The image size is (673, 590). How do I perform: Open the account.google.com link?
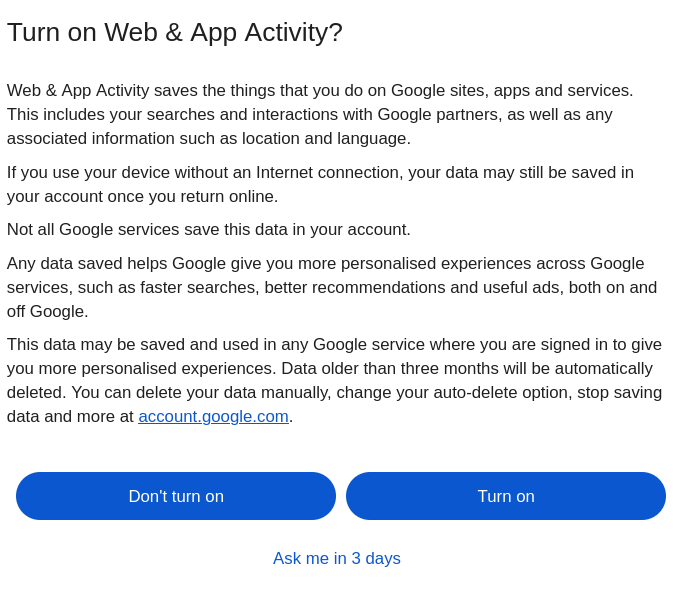(213, 417)
